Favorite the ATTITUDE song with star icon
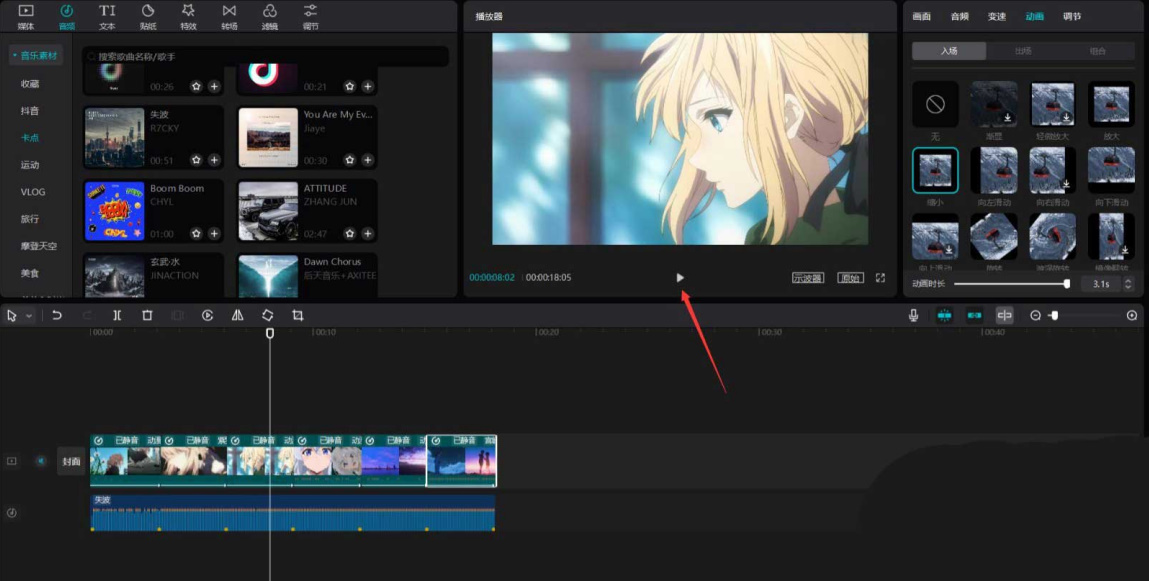Screen dimensions: 1149x581 [x=350, y=233]
